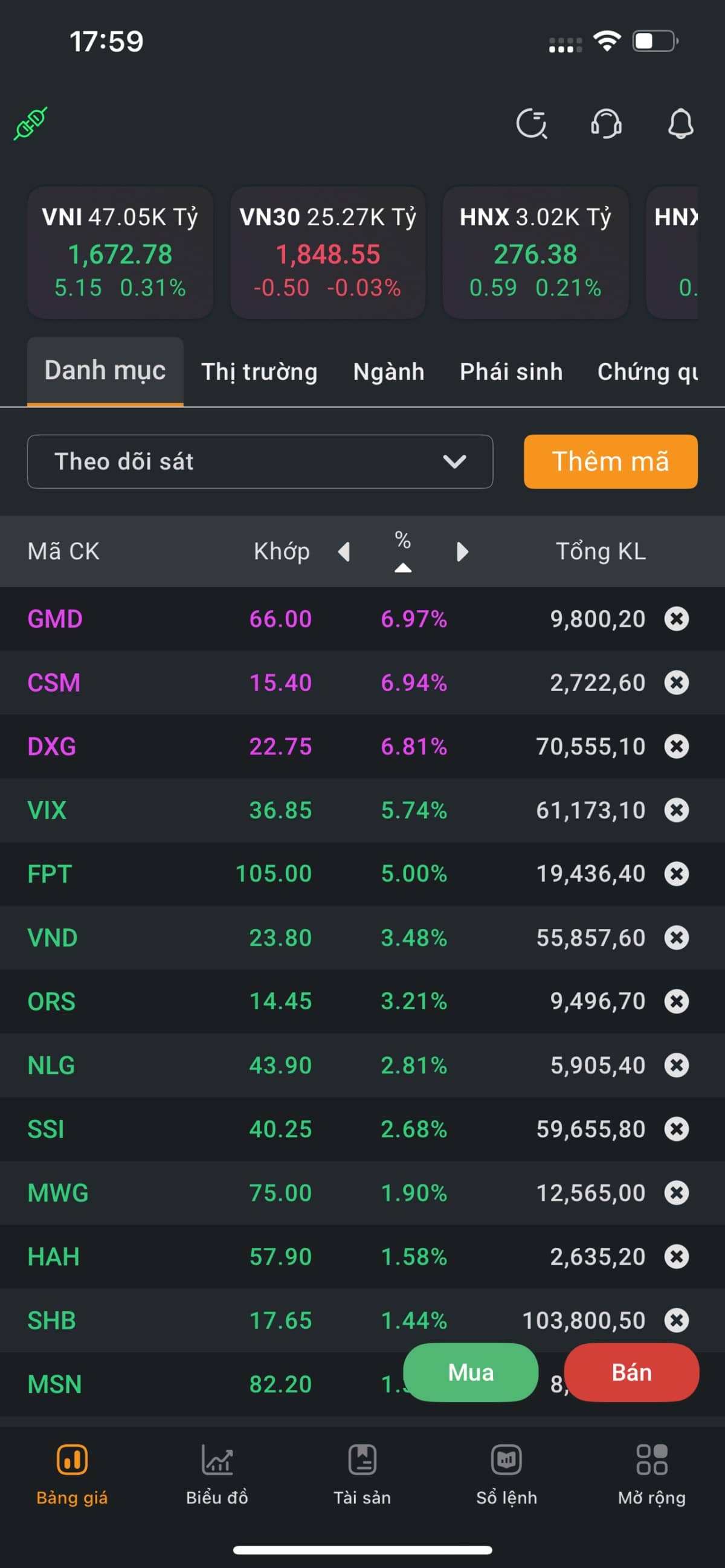Open notifications bell icon
725x1568 pixels.
click(x=680, y=124)
